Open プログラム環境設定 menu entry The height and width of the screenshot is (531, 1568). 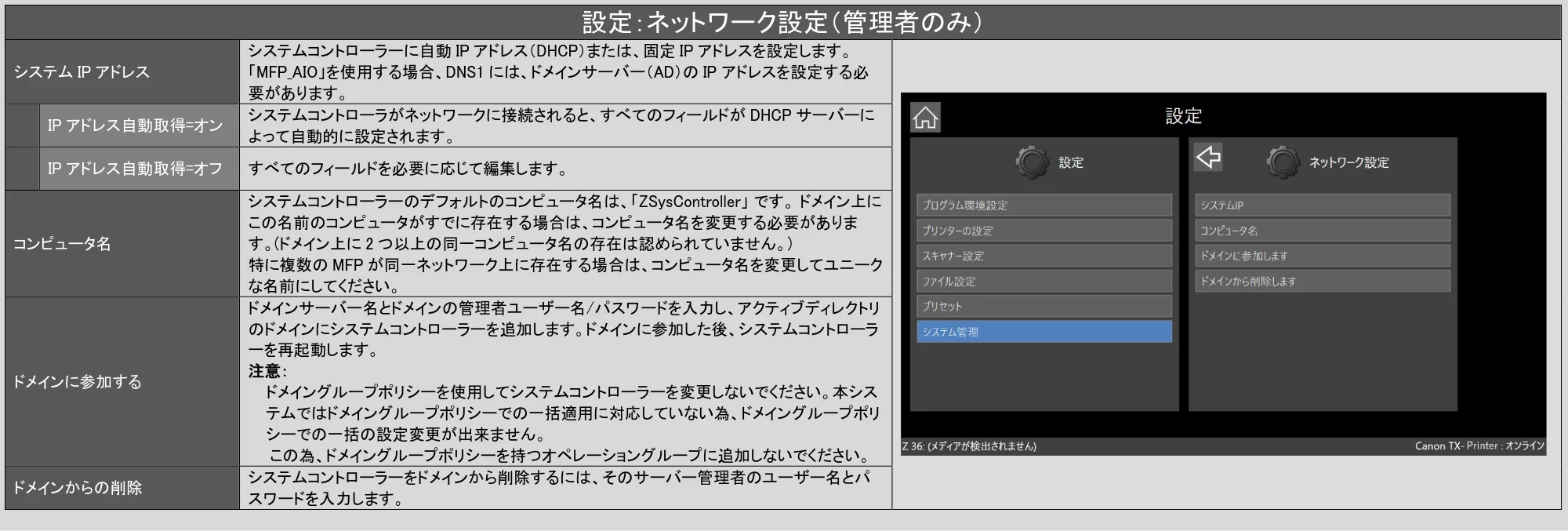[1044, 205]
